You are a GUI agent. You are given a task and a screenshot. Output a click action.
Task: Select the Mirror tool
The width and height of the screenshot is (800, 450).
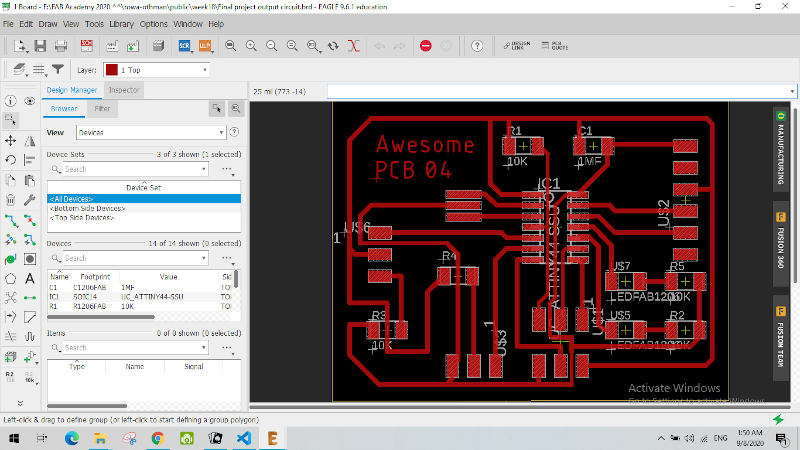[30, 140]
